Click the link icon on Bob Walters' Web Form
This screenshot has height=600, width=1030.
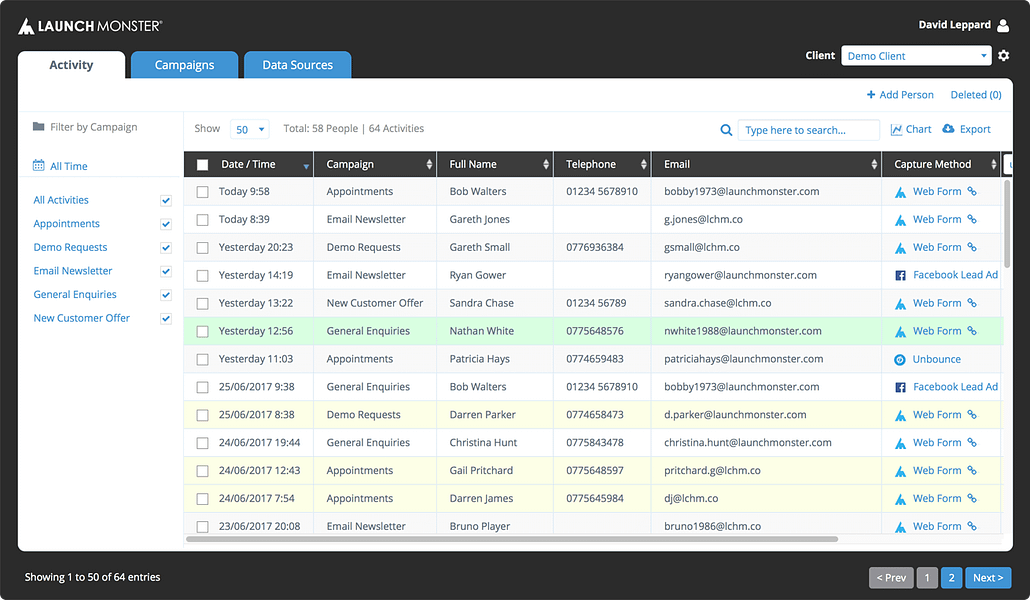tap(972, 191)
